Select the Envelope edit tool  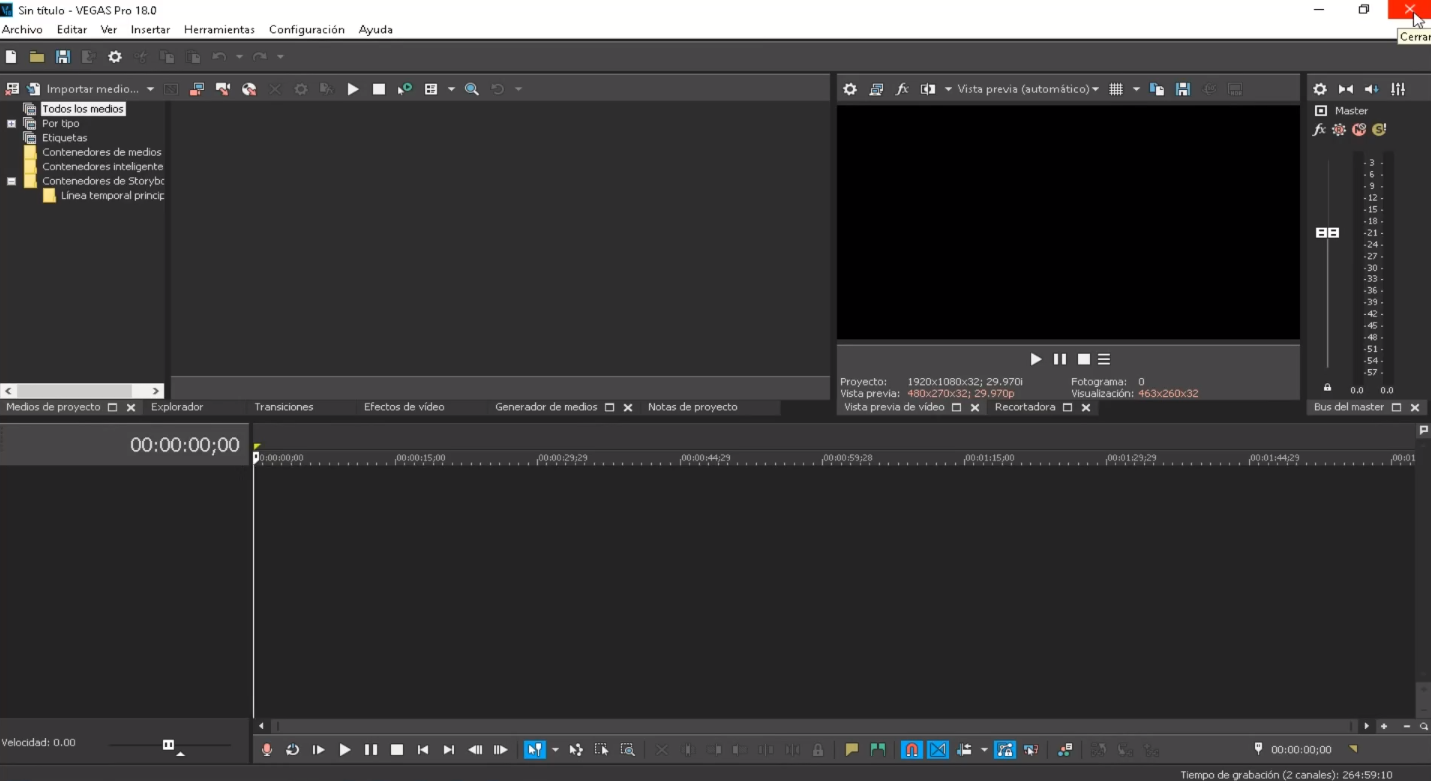click(x=576, y=749)
